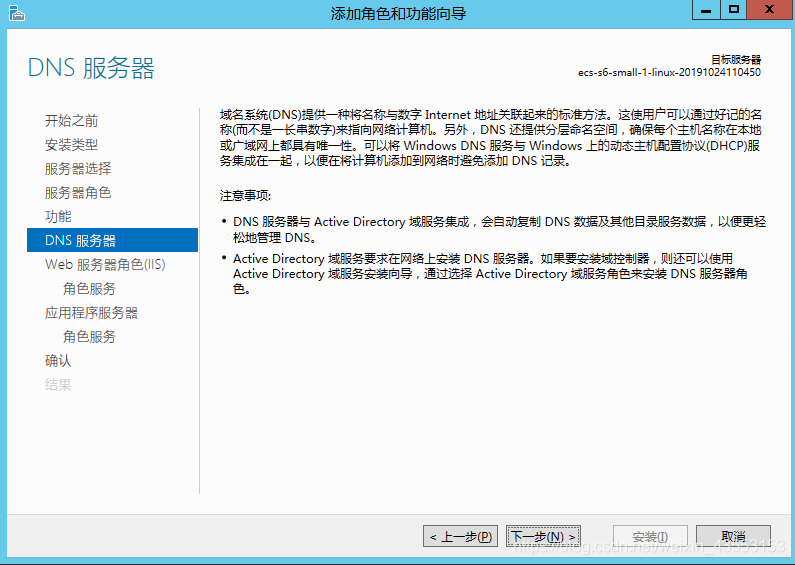
Task: Click the DNS 服务器 page heading
Action: click(x=91, y=69)
